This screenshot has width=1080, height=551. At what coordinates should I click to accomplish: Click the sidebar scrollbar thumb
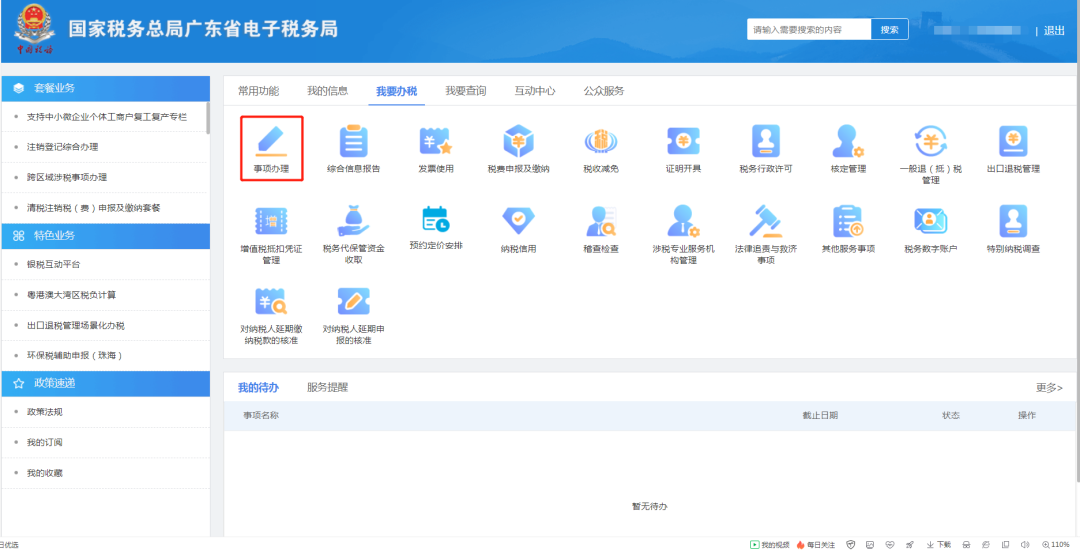pos(208,118)
